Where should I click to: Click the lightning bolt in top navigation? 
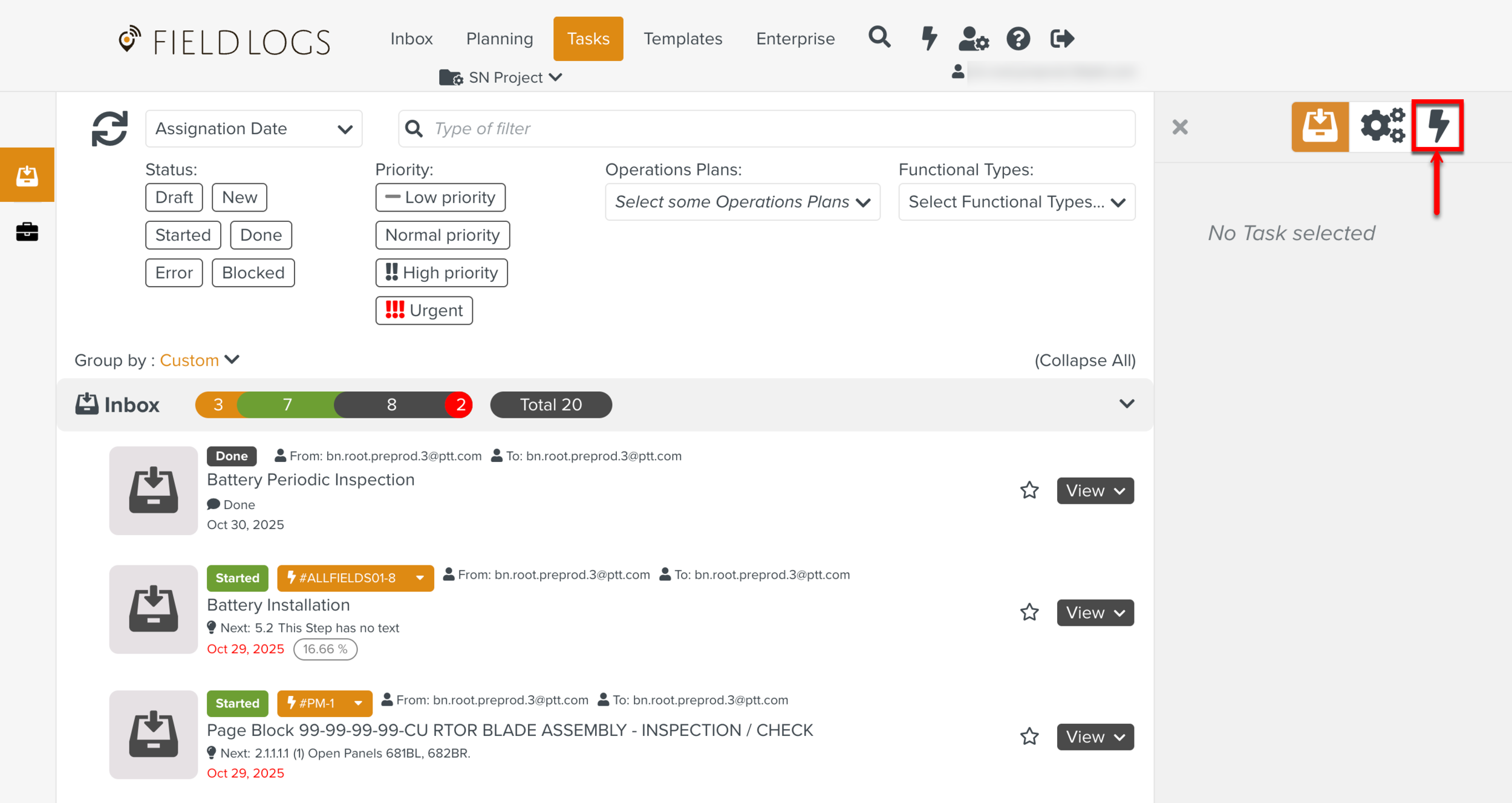(x=928, y=38)
